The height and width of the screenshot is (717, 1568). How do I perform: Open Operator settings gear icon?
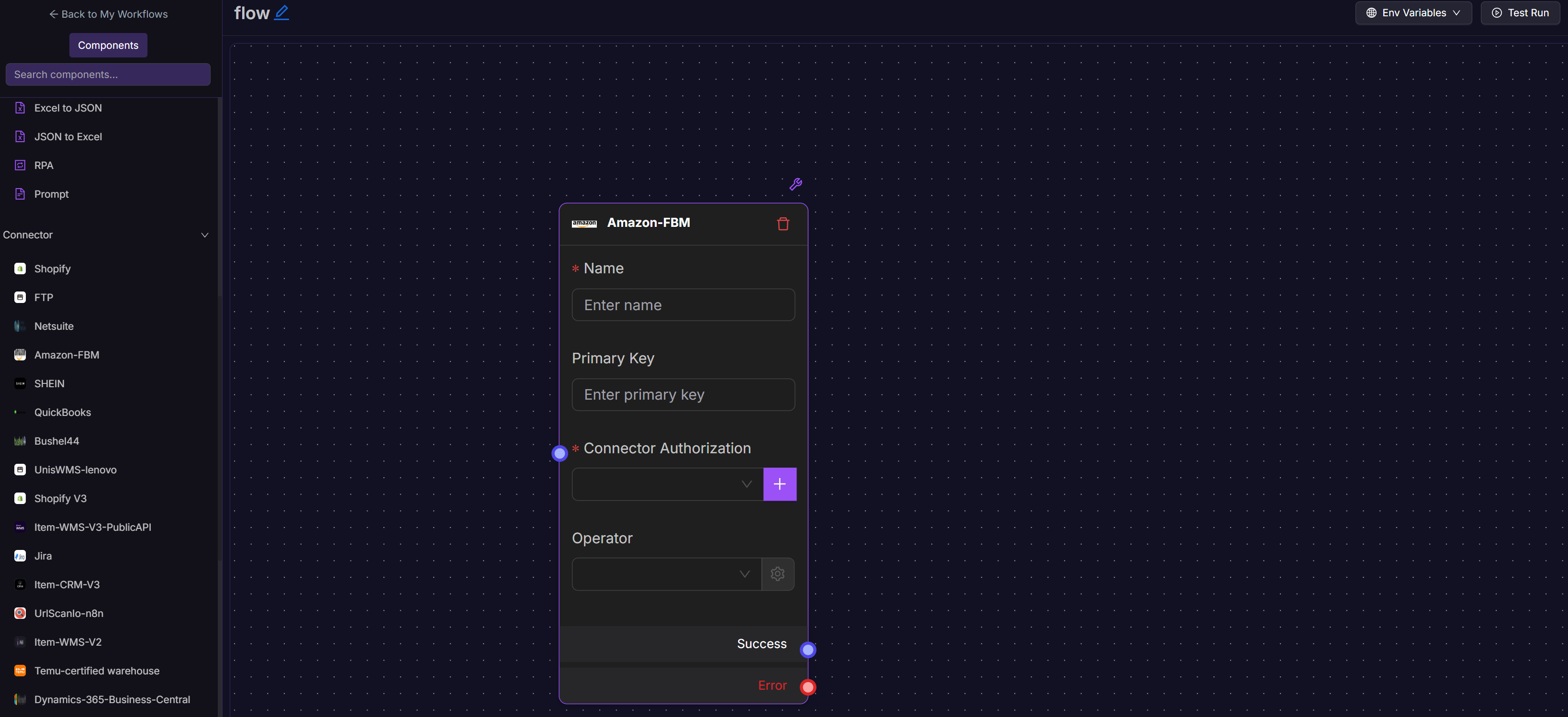pos(777,573)
